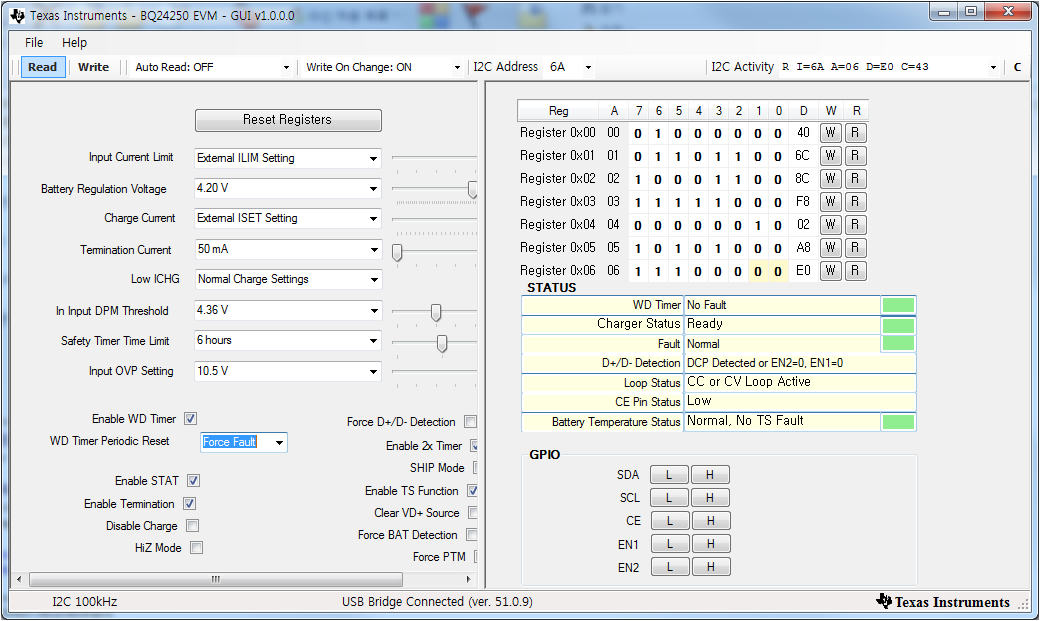The width and height of the screenshot is (1040, 621).
Task: Set EN1 GPIO to H
Action: click(x=710, y=544)
